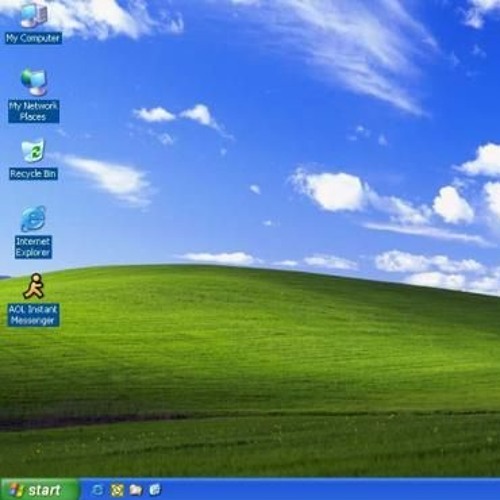Click the AOL Instant Messenger text label
The width and height of the screenshot is (500, 500).
33,315
